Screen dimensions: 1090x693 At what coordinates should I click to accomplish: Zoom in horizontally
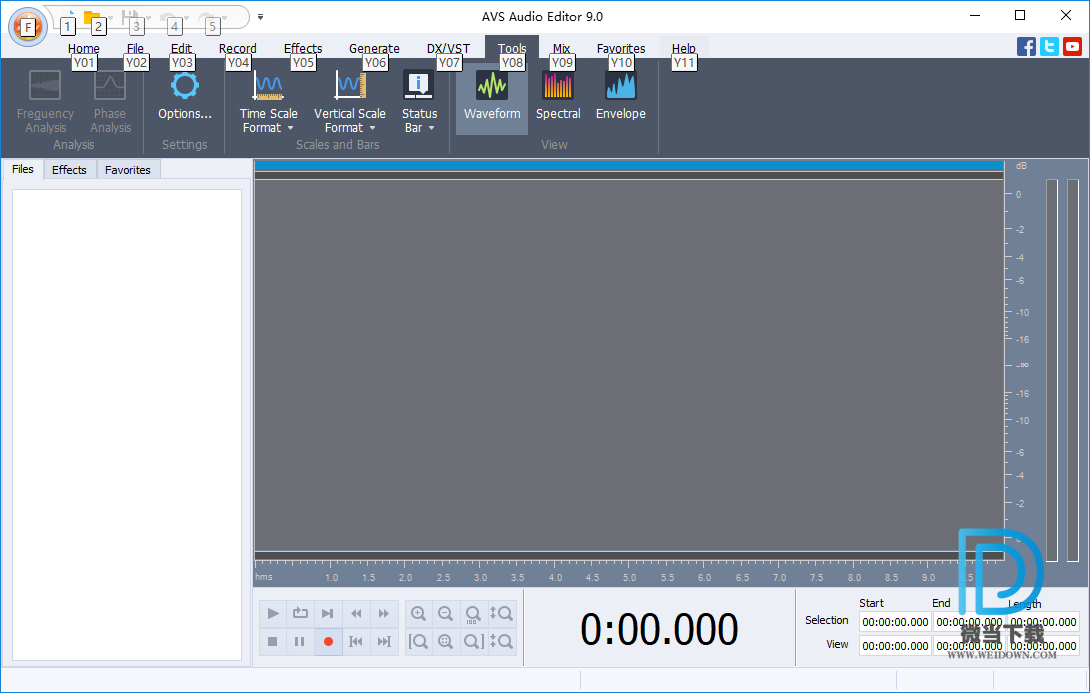[x=418, y=613]
